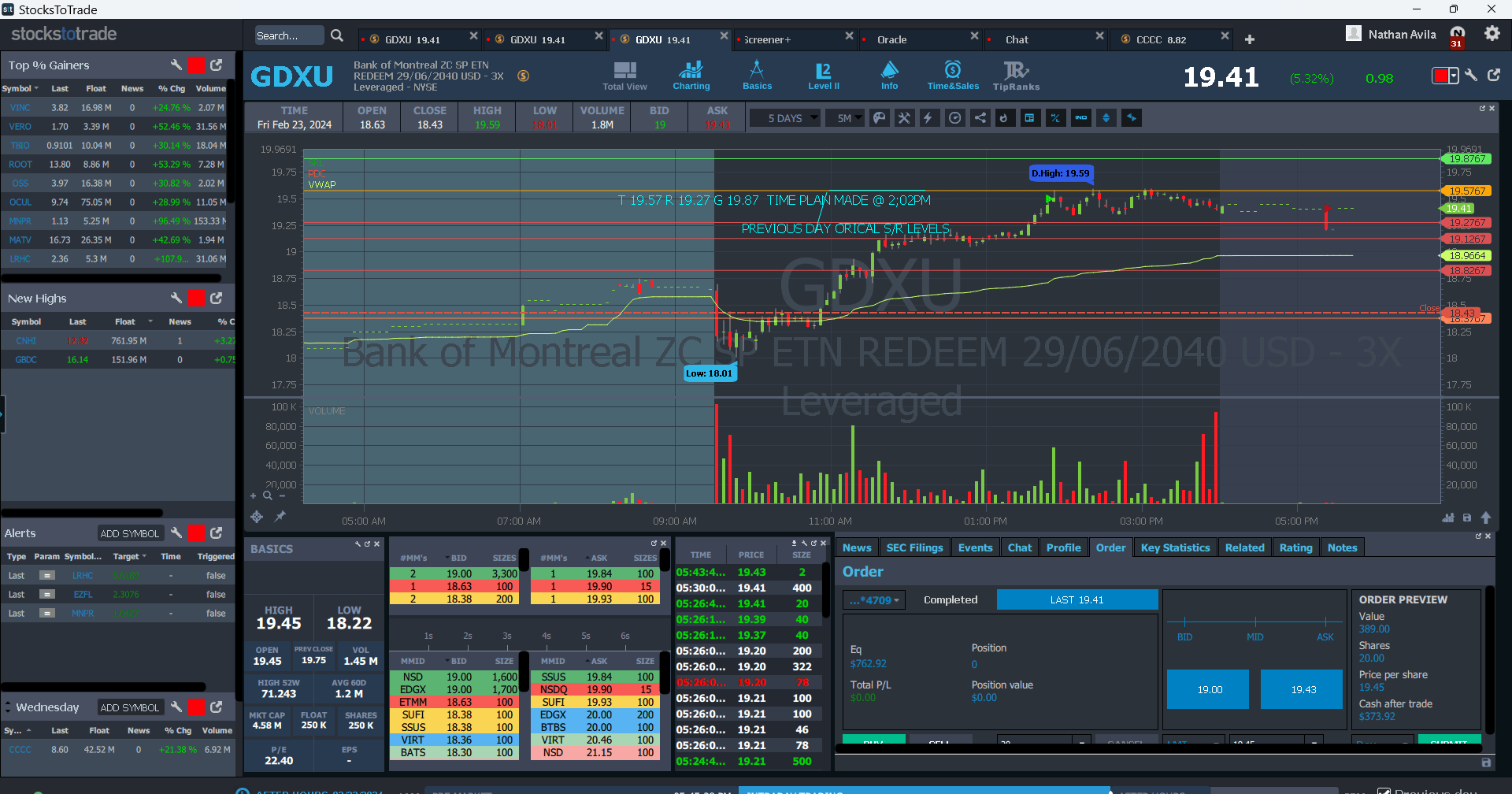The height and width of the screenshot is (794, 1512).
Task: Toggle the flame hot-stocks chart button
Action: coord(1004,118)
